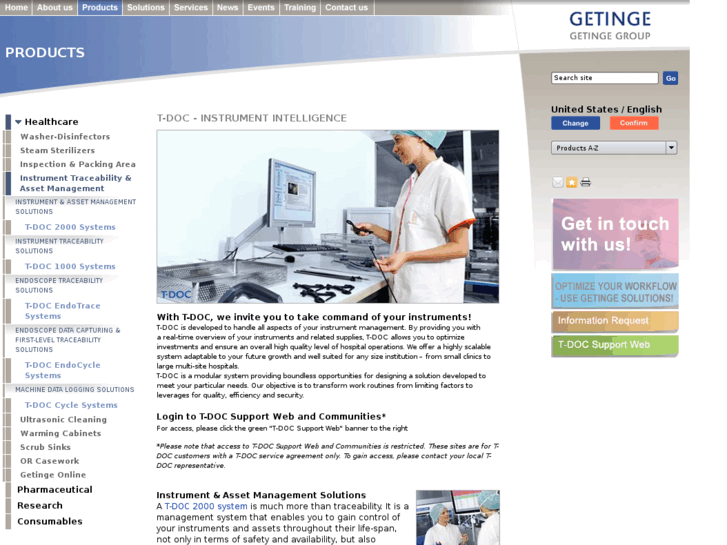Open the Solutions menu item
Screen dimensions: 727x545
point(146,7)
